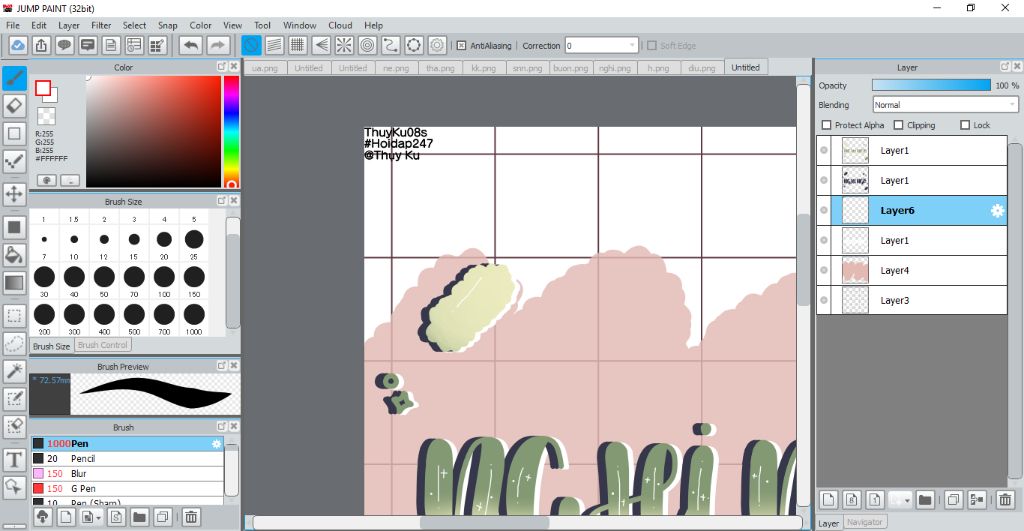
Task: Enable Protect Alpha checkbox
Action: pos(826,125)
